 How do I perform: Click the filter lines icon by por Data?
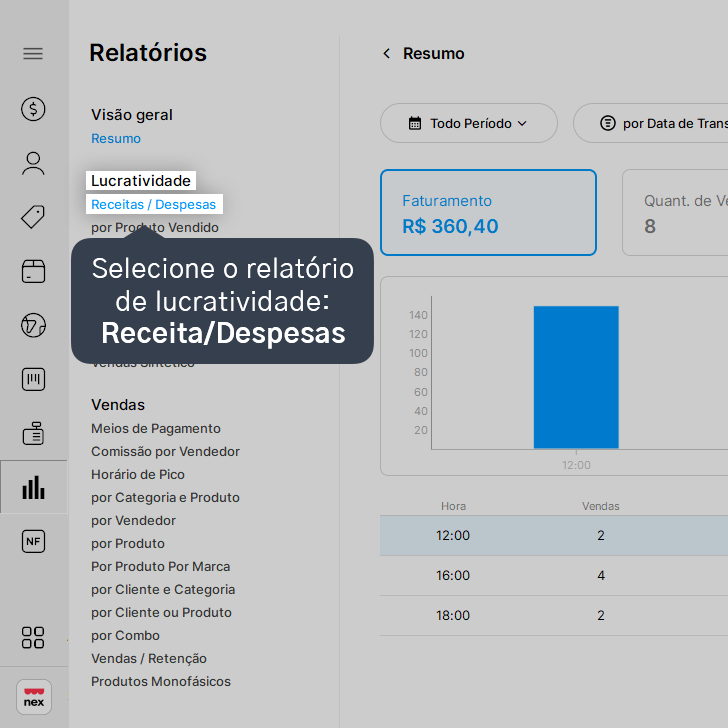click(x=607, y=123)
